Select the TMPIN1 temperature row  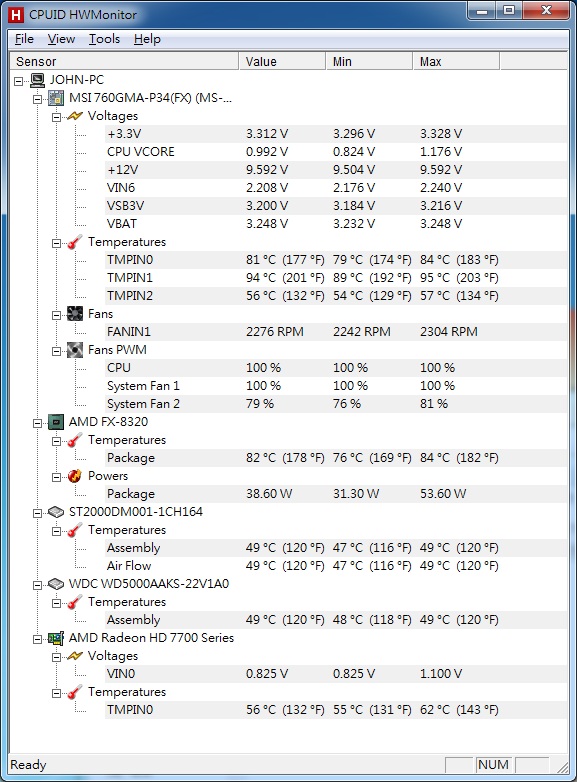(336, 278)
